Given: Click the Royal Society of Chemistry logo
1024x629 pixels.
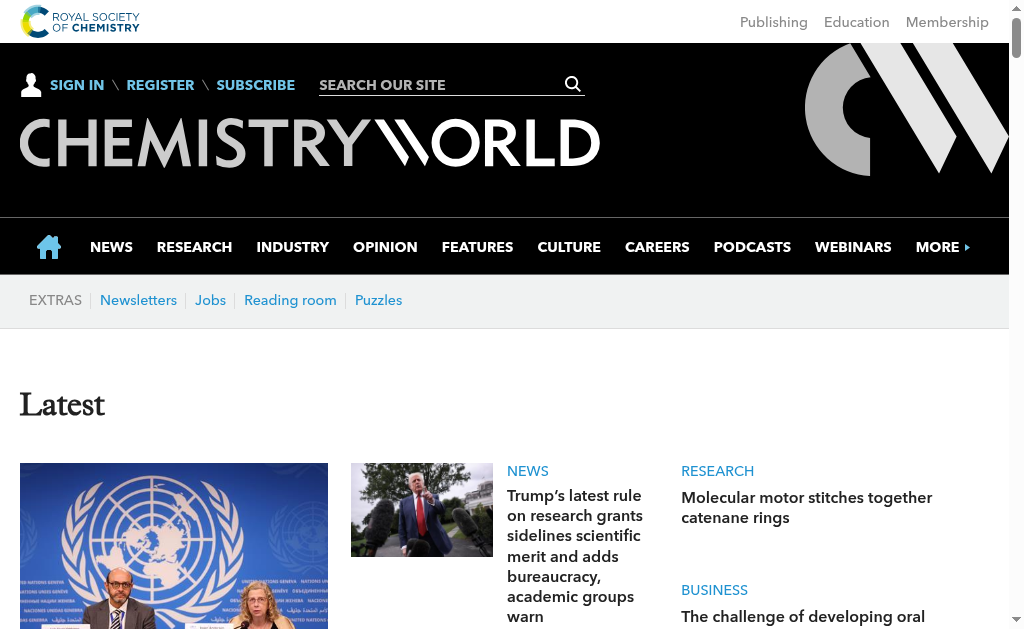Looking at the screenshot, I should coord(80,22).
